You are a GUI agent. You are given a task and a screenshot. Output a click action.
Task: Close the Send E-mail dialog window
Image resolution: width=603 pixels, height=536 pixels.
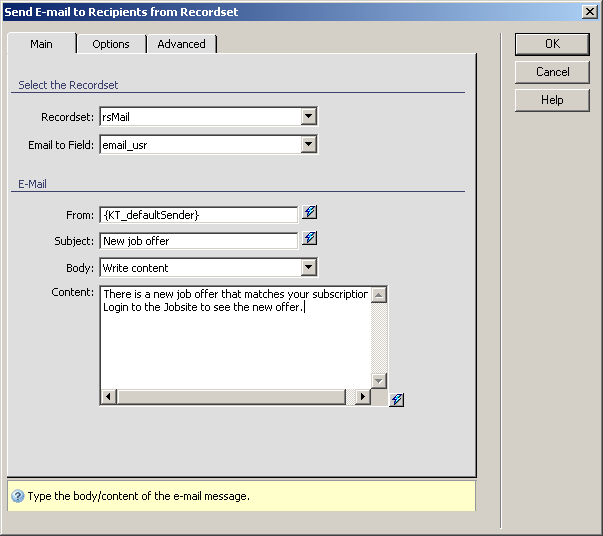[590, 10]
